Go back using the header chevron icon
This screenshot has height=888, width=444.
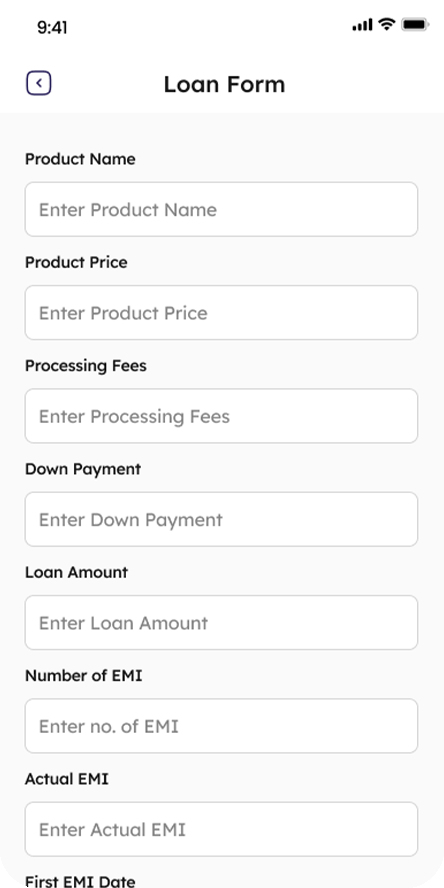[x=39, y=83]
